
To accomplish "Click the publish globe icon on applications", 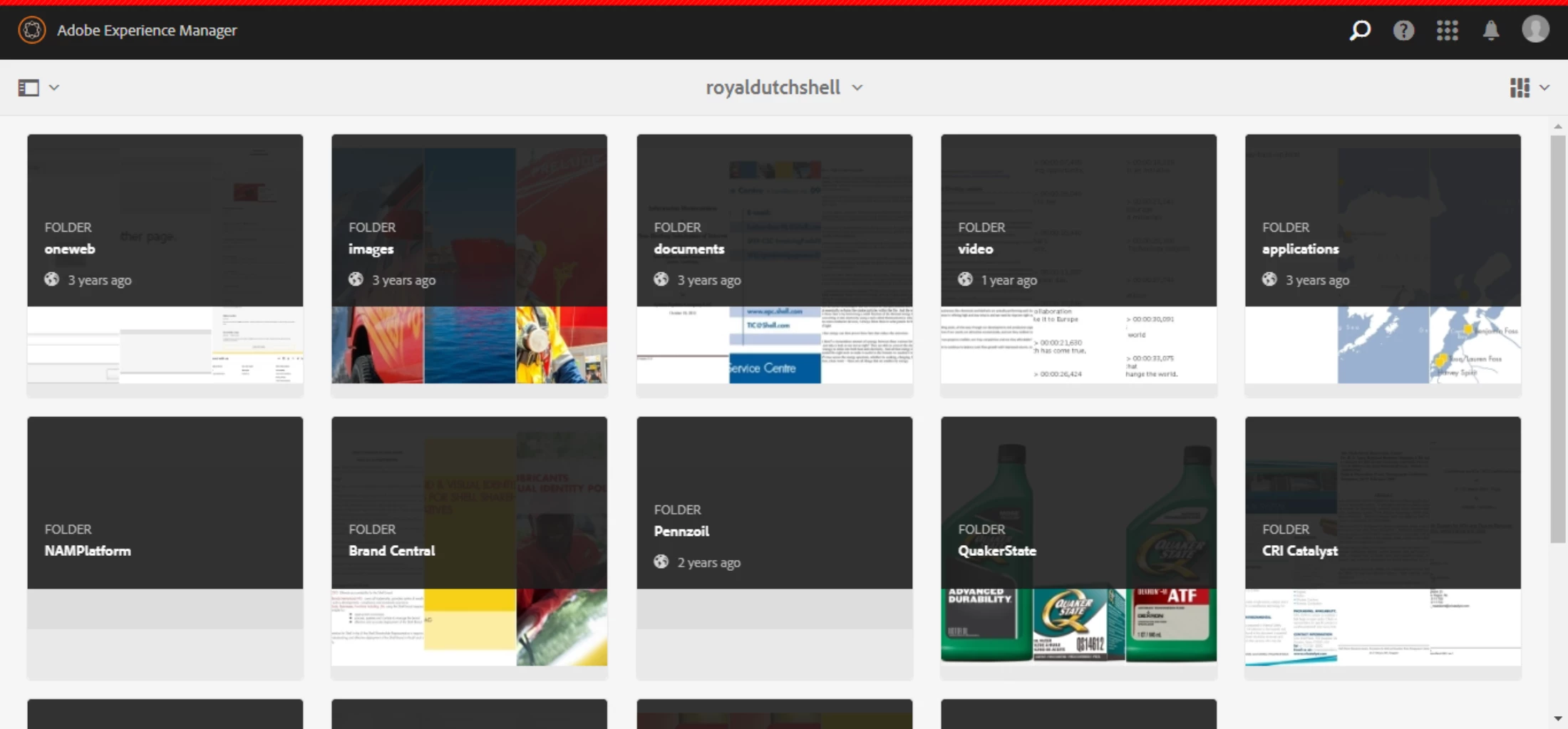I will [x=1270, y=279].
